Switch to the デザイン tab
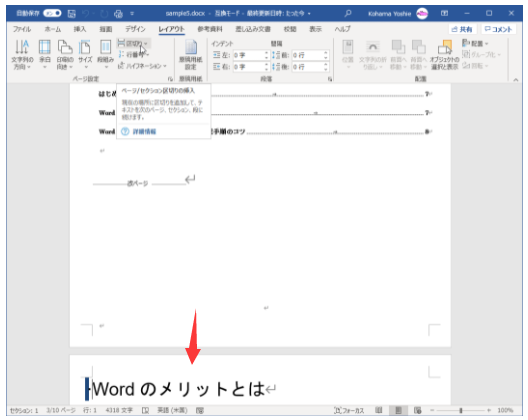 [x=135, y=29]
